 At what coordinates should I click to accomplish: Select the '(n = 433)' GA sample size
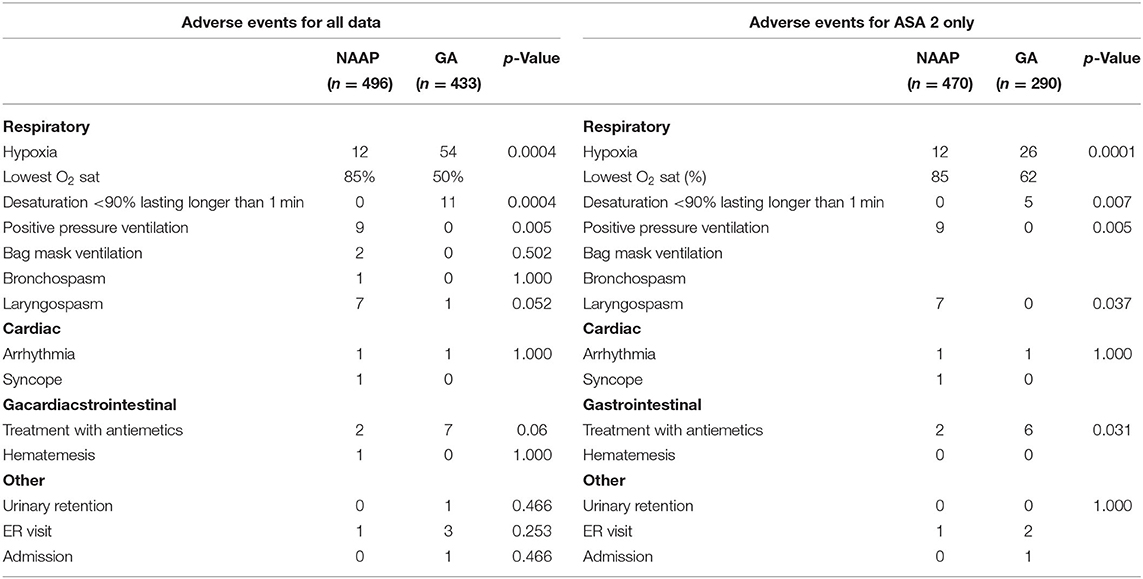pyautogui.click(x=448, y=84)
